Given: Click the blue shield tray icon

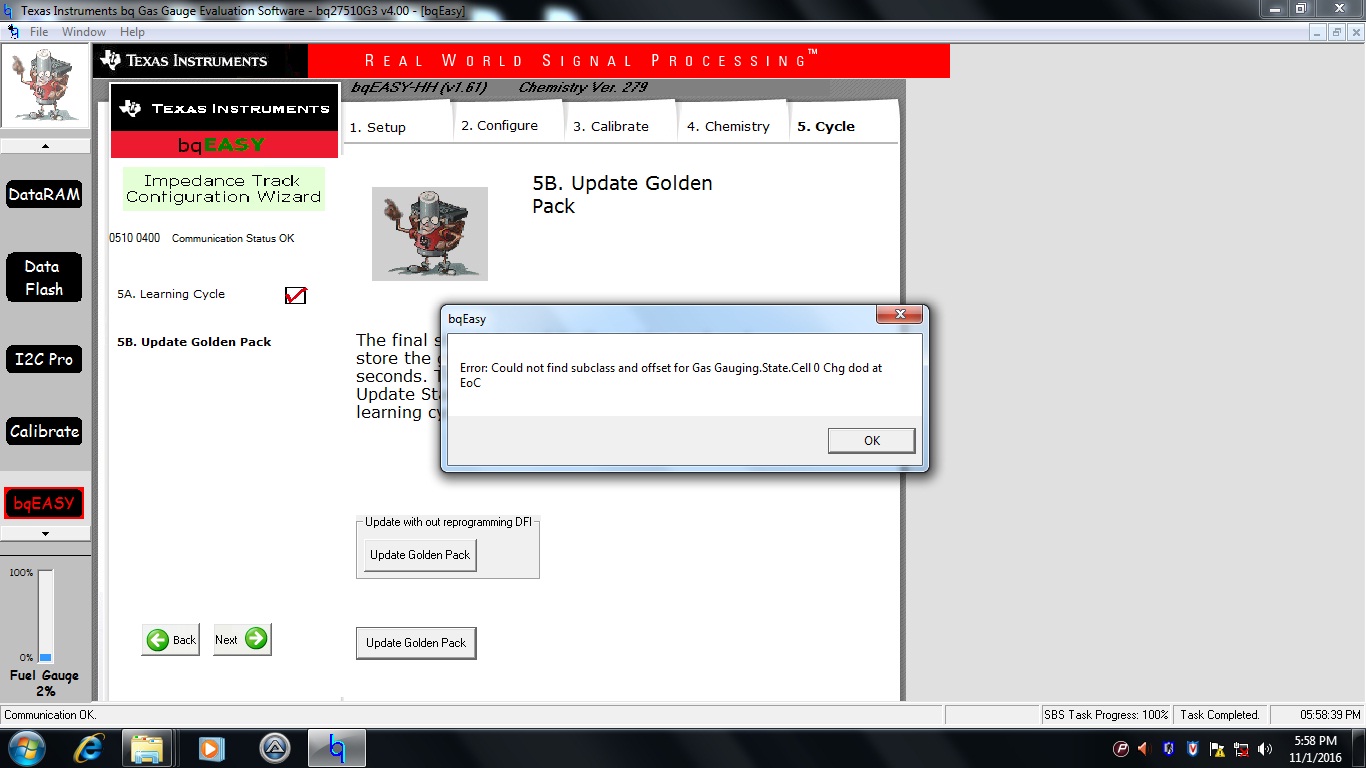Looking at the screenshot, I should click(x=1169, y=749).
